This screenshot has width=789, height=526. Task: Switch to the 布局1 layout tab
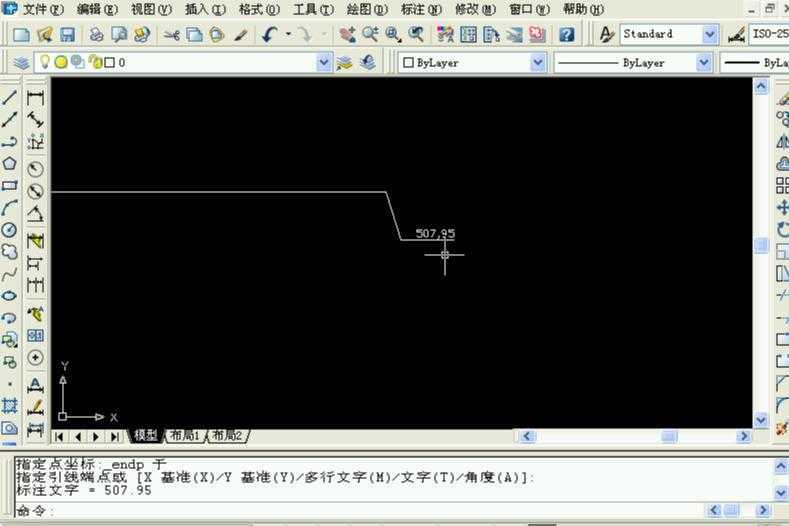[185, 435]
